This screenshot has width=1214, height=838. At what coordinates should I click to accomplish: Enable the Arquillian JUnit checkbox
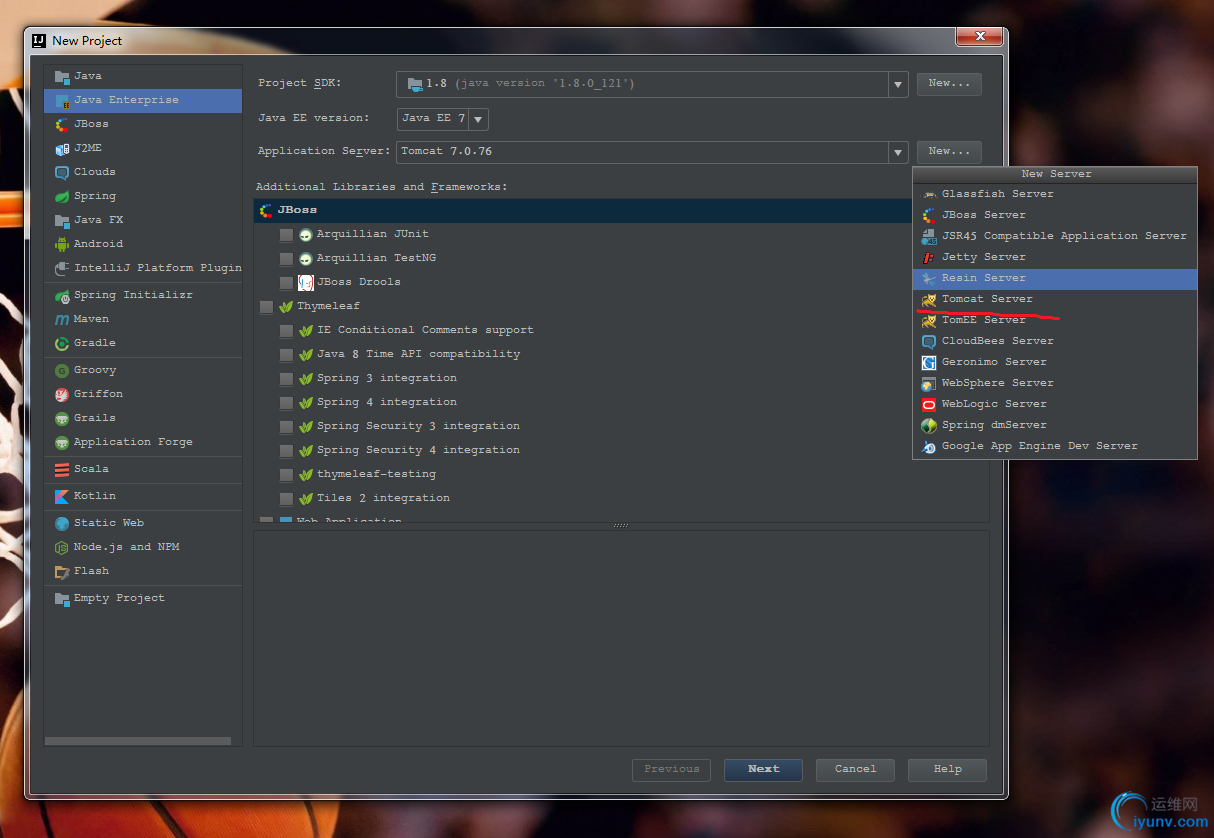coord(287,235)
